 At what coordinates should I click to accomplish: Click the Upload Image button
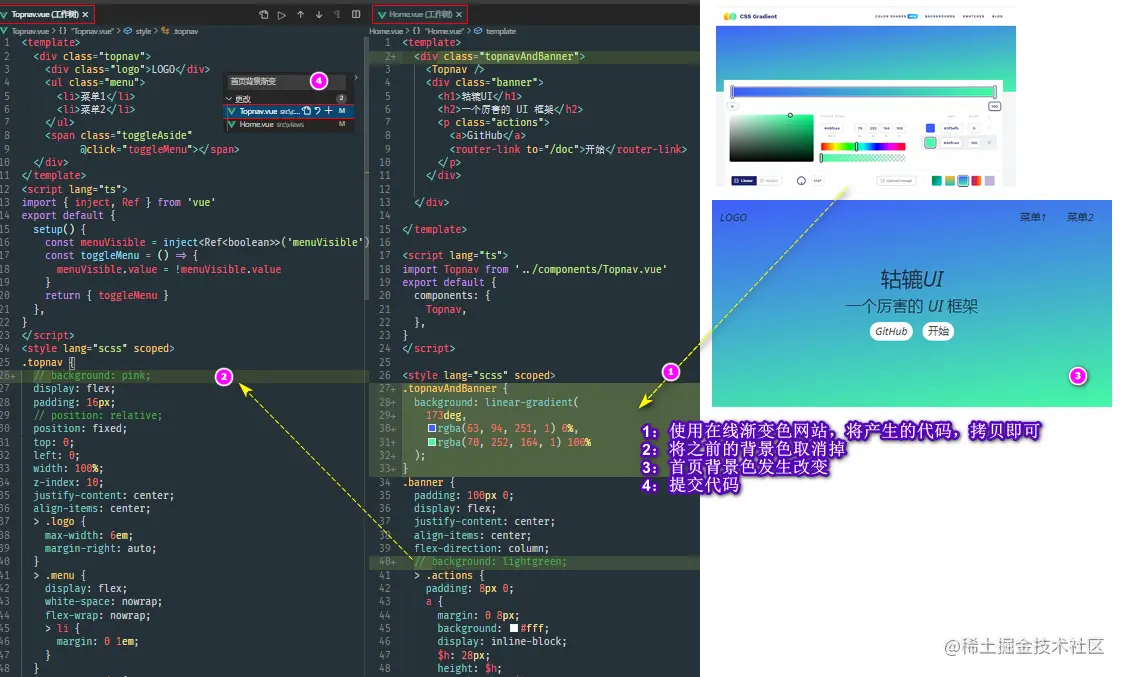[x=896, y=181]
